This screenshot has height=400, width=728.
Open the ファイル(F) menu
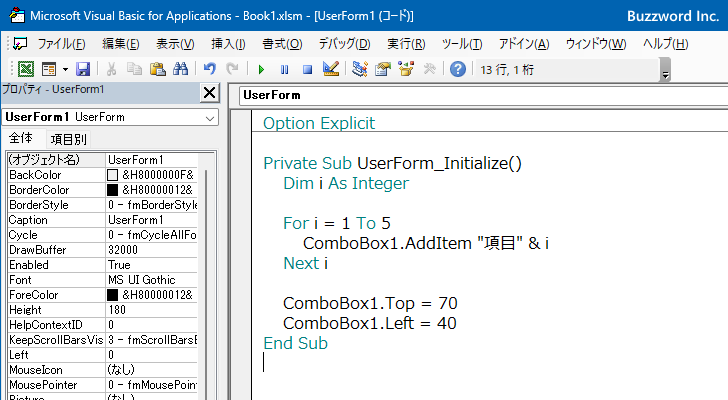pos(61,44)
